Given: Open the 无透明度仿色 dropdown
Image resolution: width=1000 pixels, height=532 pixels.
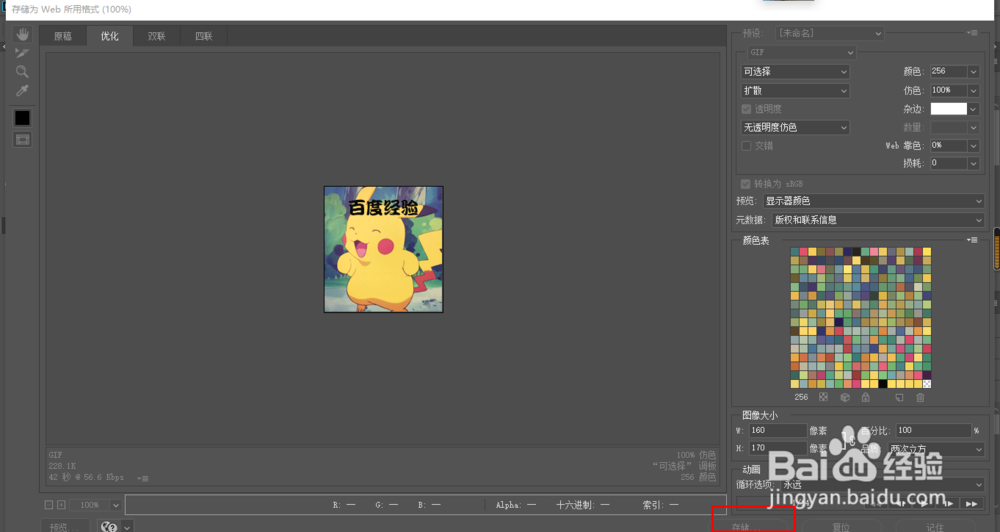Looking at the screenshot, I should [795, 128].
